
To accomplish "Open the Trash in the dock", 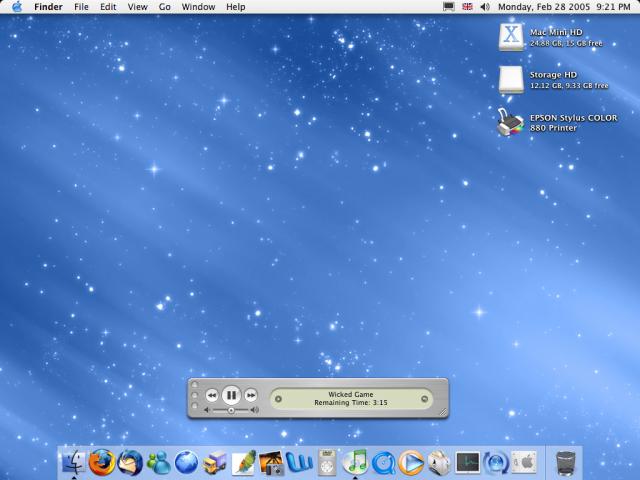I will (566, 463).
